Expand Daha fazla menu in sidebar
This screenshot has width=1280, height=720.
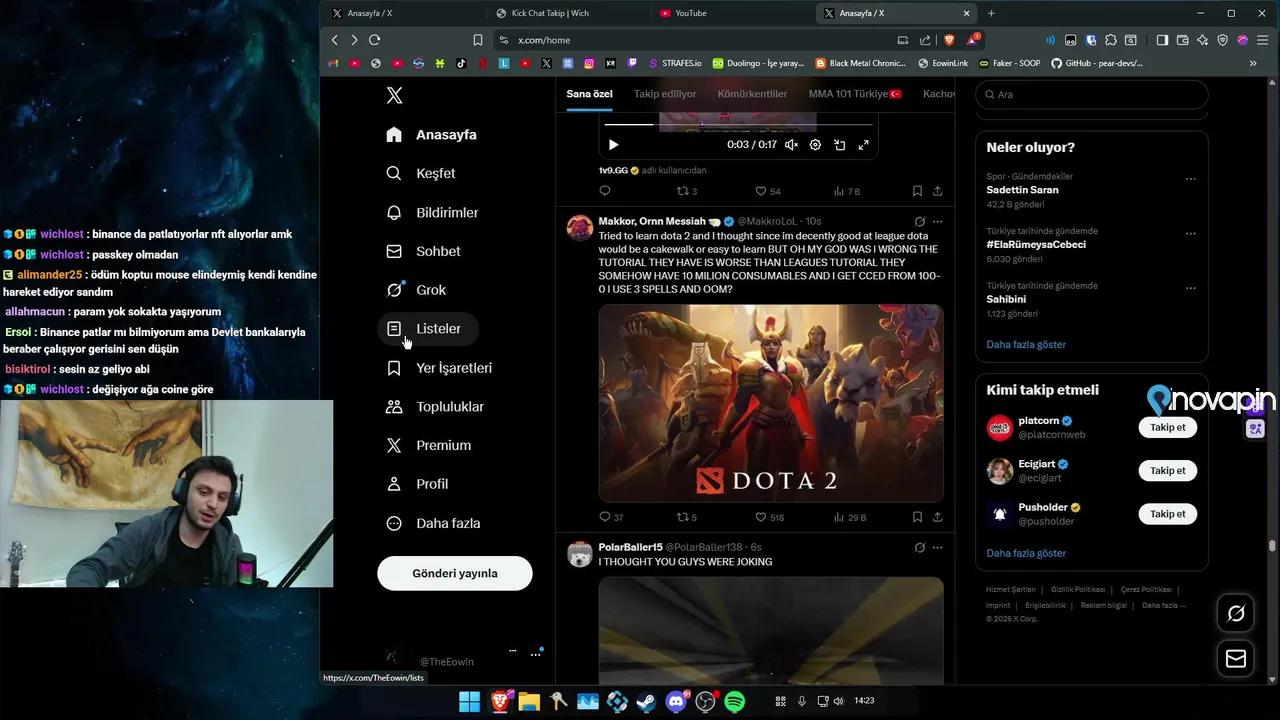(x=433, y=523)
